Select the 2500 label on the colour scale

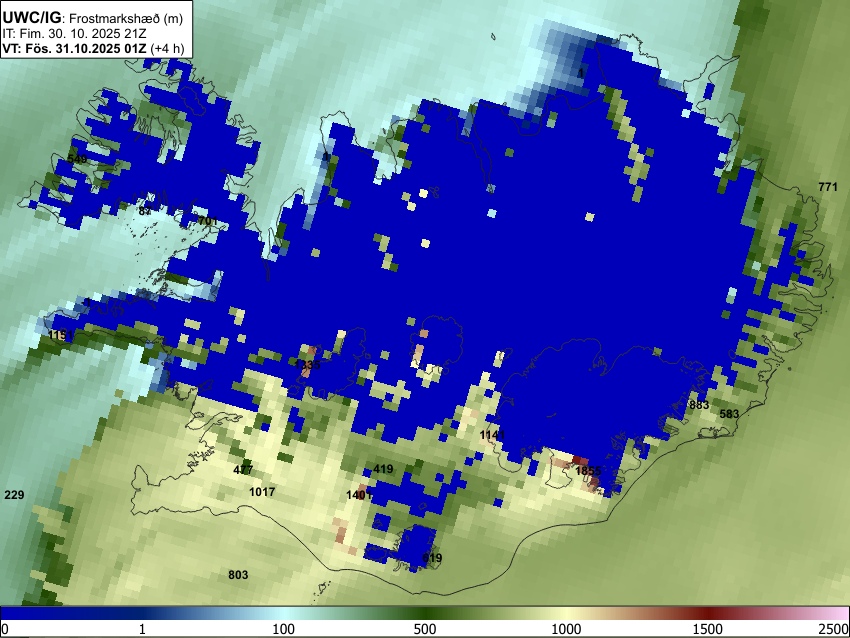[x=835, y=629]
